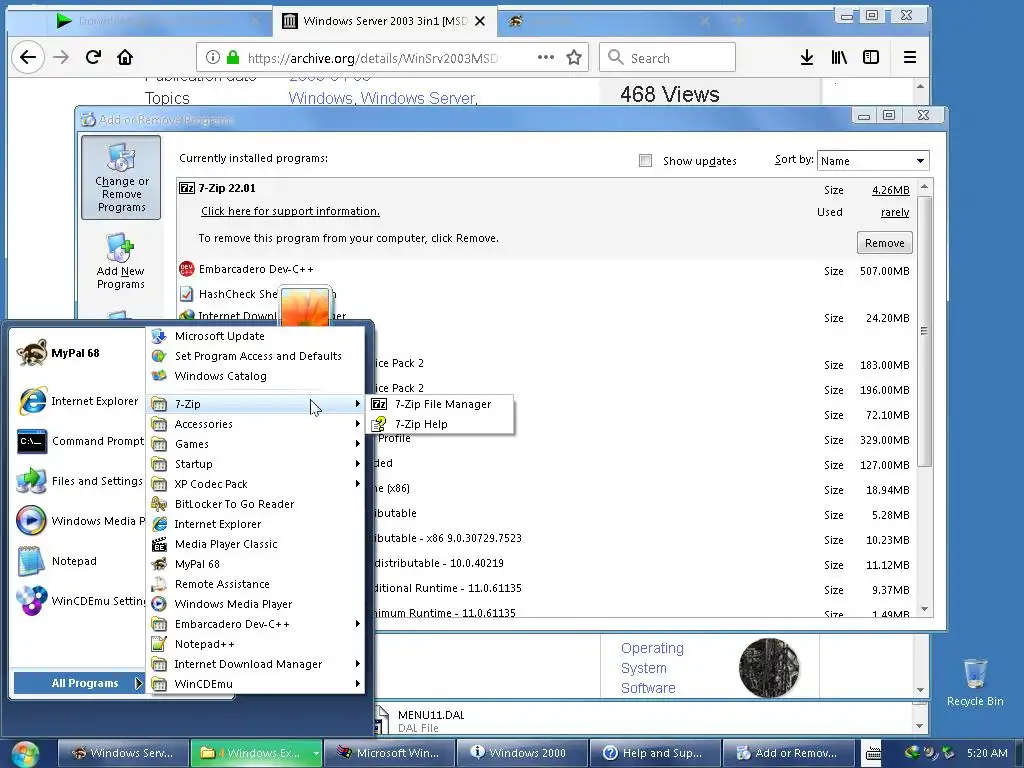
Task: Open Windows Media Player in All Programs
Action: click(x=255, y=604)
